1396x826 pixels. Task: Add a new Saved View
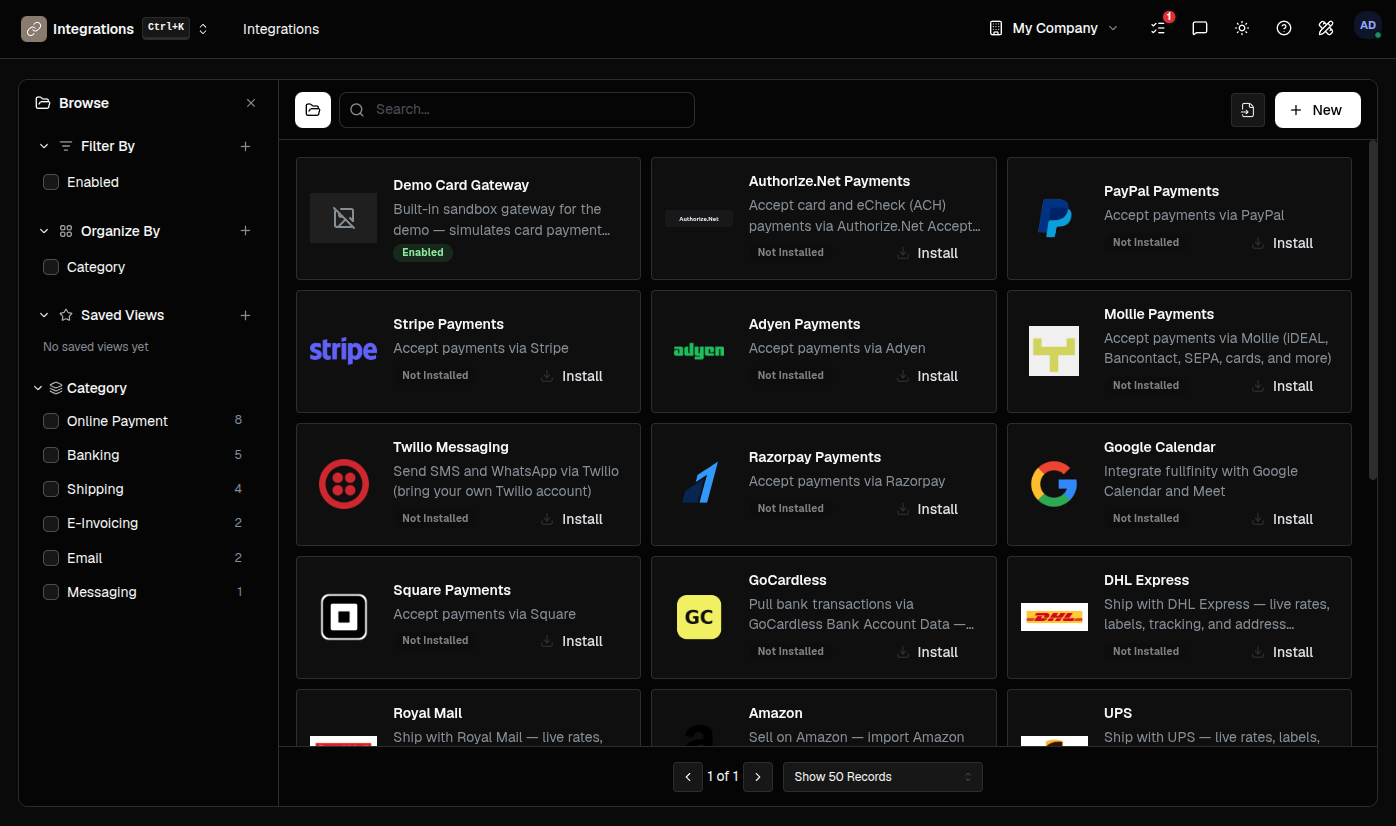click(x=245, y=315)
